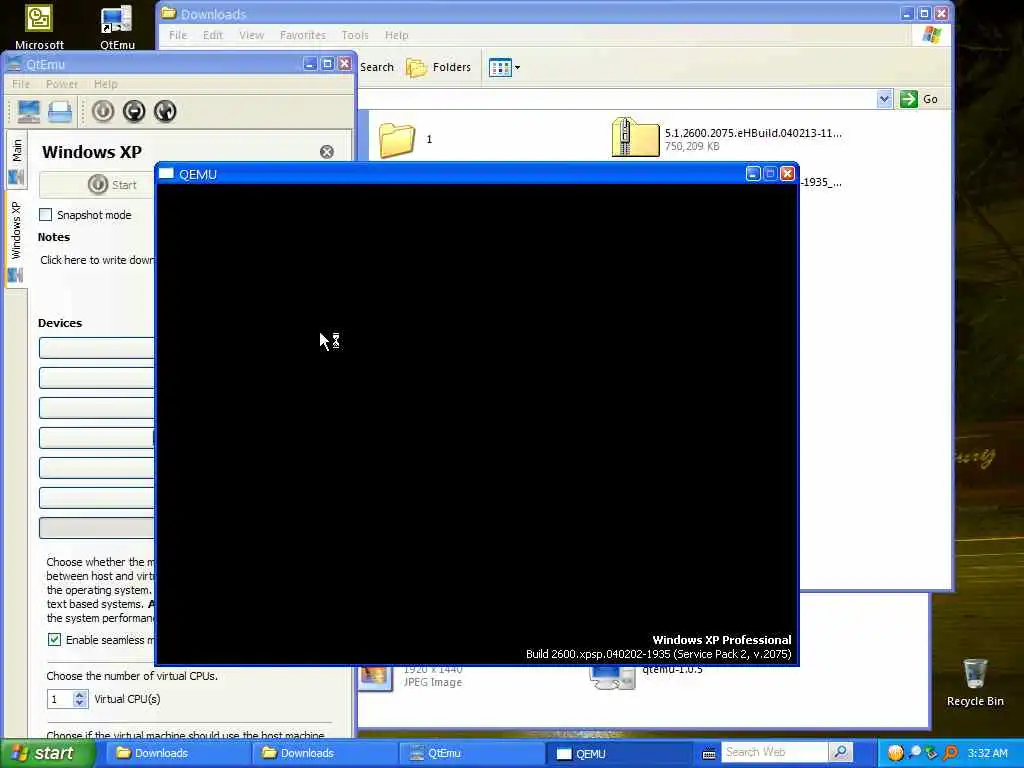Click the new virtual machine computer icon in QtEmu toolbar

tap(28, 112)
